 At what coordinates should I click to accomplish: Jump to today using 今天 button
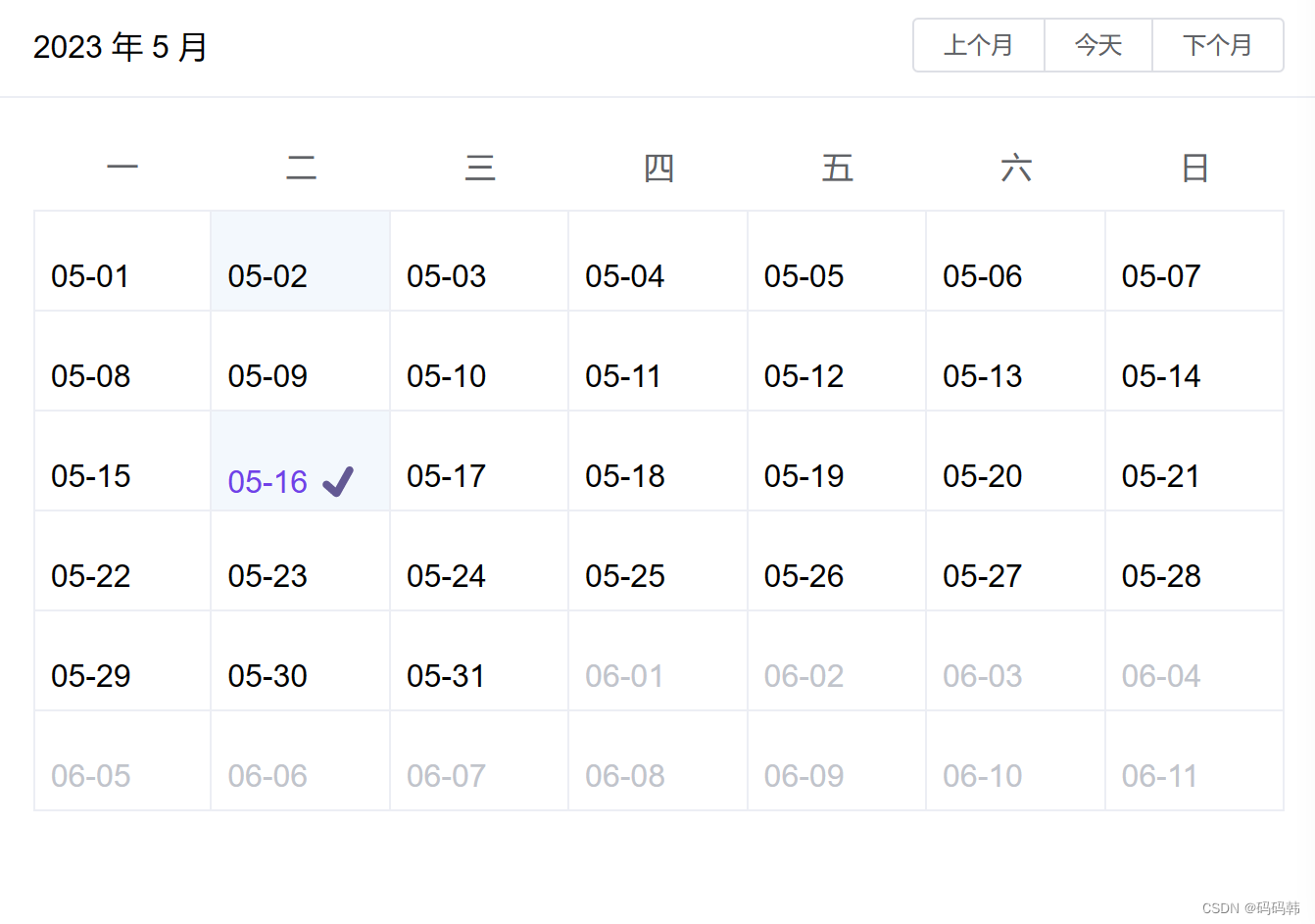tap(1098, 45)
